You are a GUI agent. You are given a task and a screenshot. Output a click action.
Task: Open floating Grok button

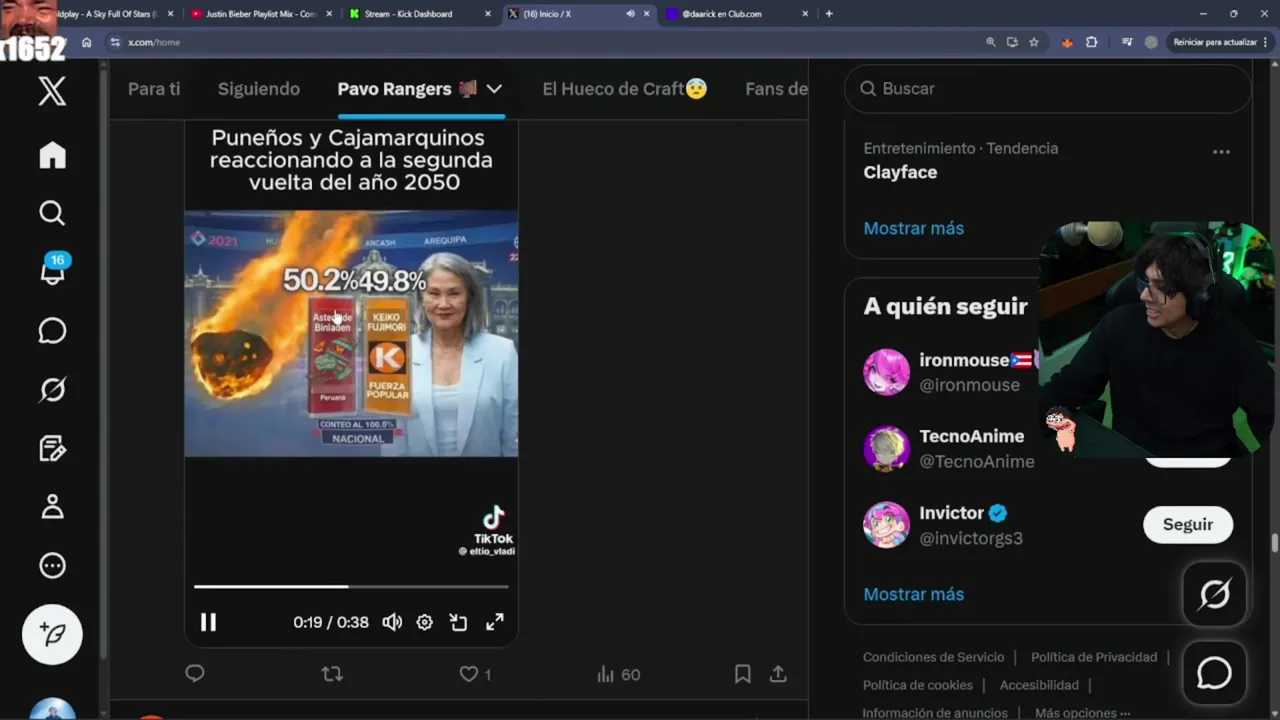(1215, 595)
